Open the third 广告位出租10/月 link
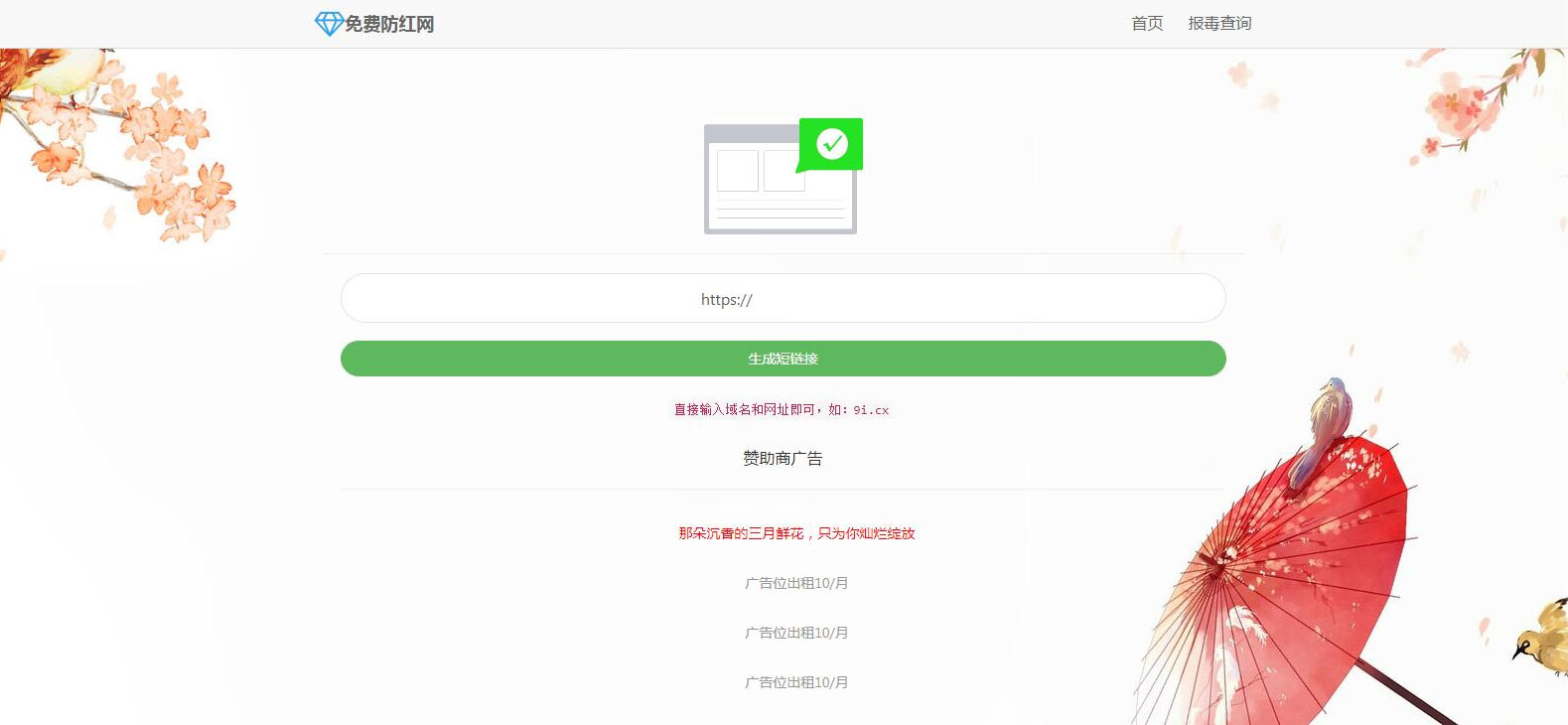 (x=796, y=682)
